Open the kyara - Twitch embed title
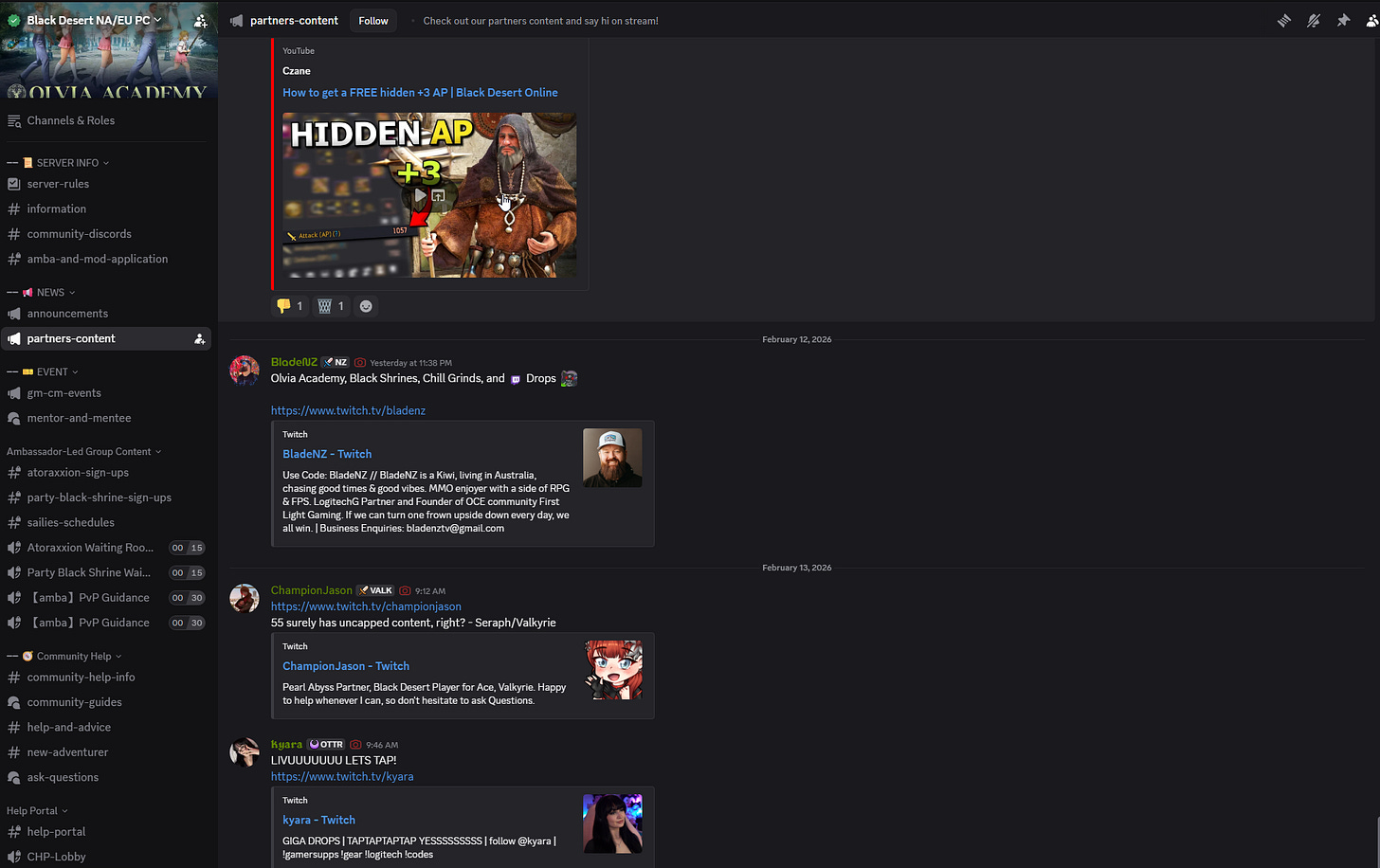 click(x=318, y=820)
